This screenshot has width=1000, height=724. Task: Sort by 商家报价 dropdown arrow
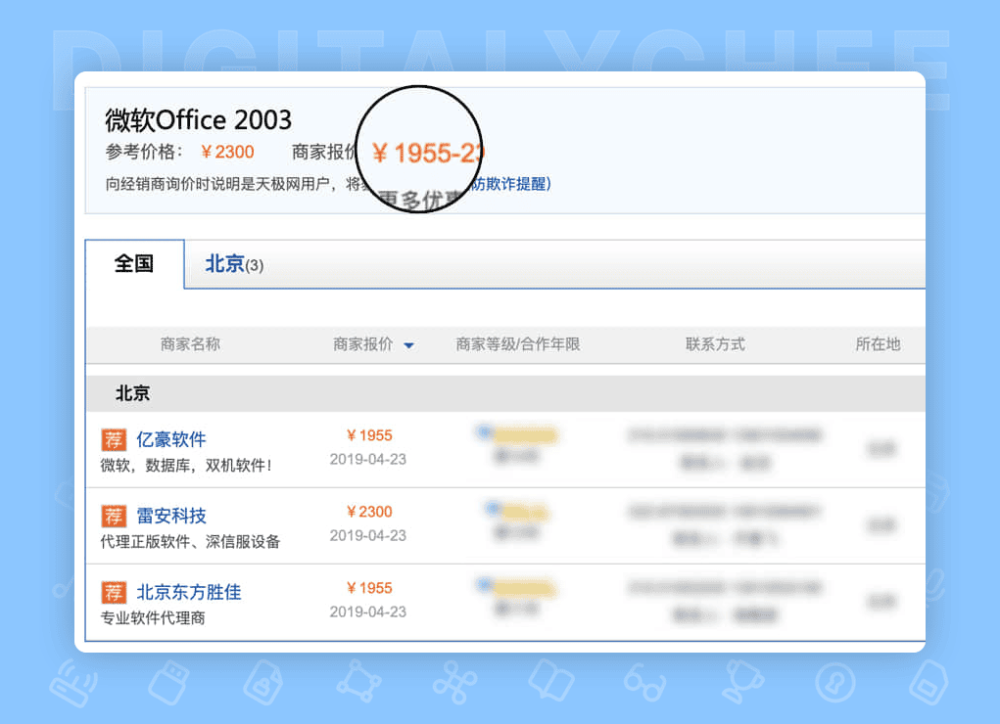(x=409, y=345)
